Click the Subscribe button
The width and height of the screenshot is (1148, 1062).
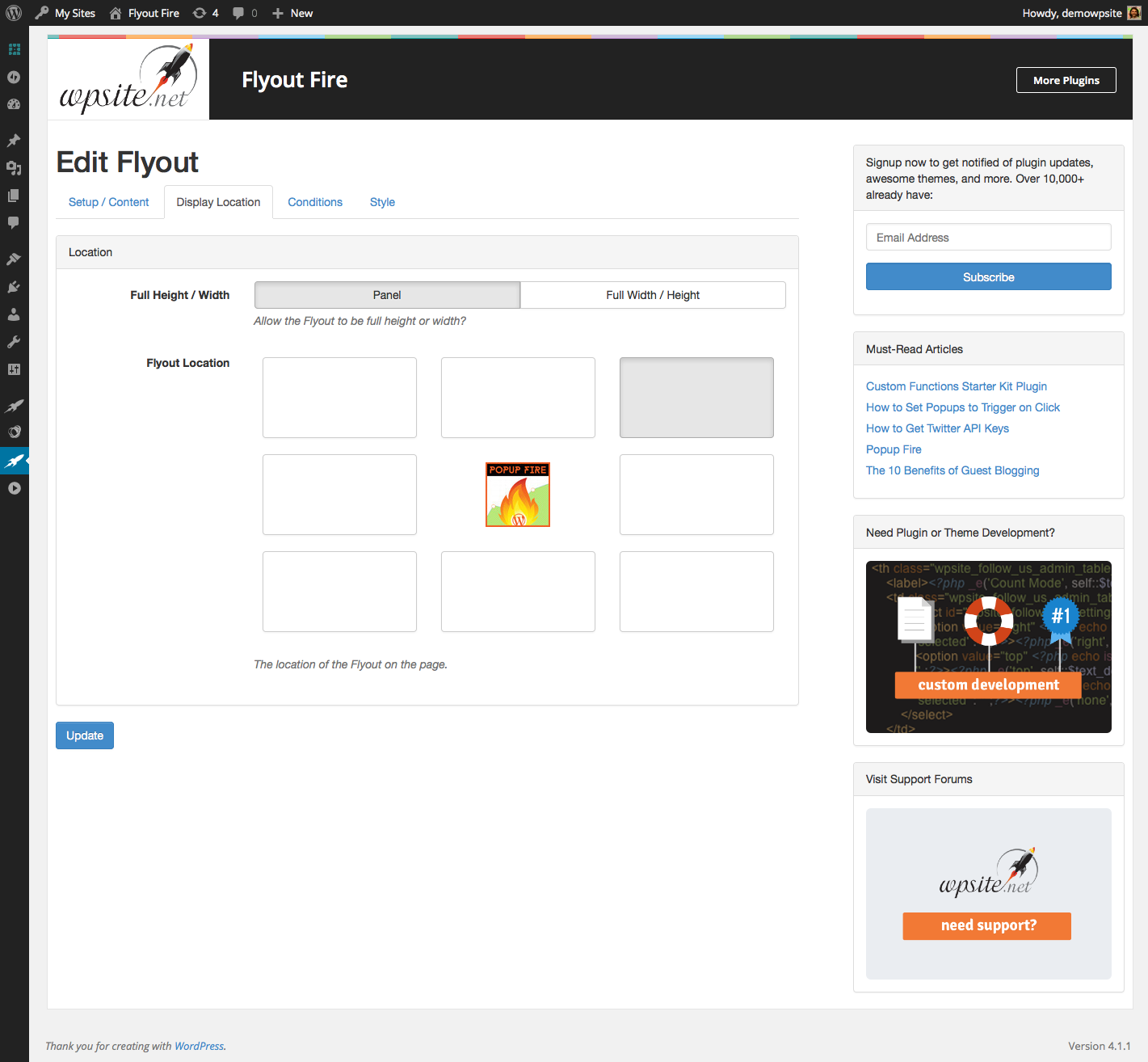(x=988, y=276)
